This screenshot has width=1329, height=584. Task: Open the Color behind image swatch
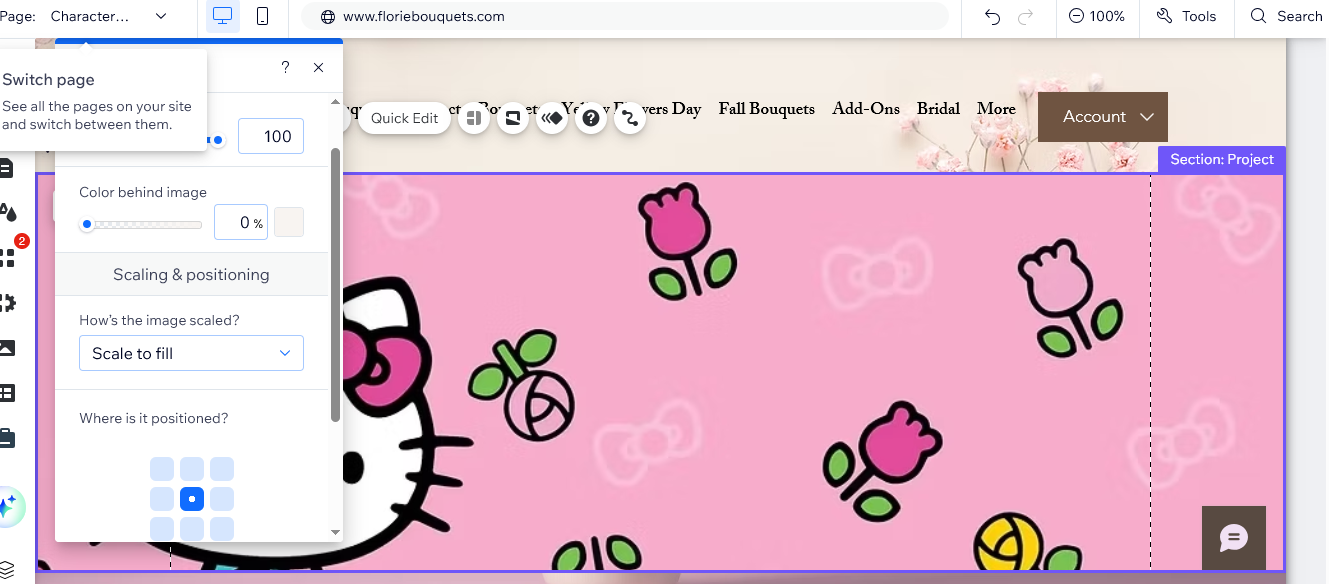coord(289,222)
